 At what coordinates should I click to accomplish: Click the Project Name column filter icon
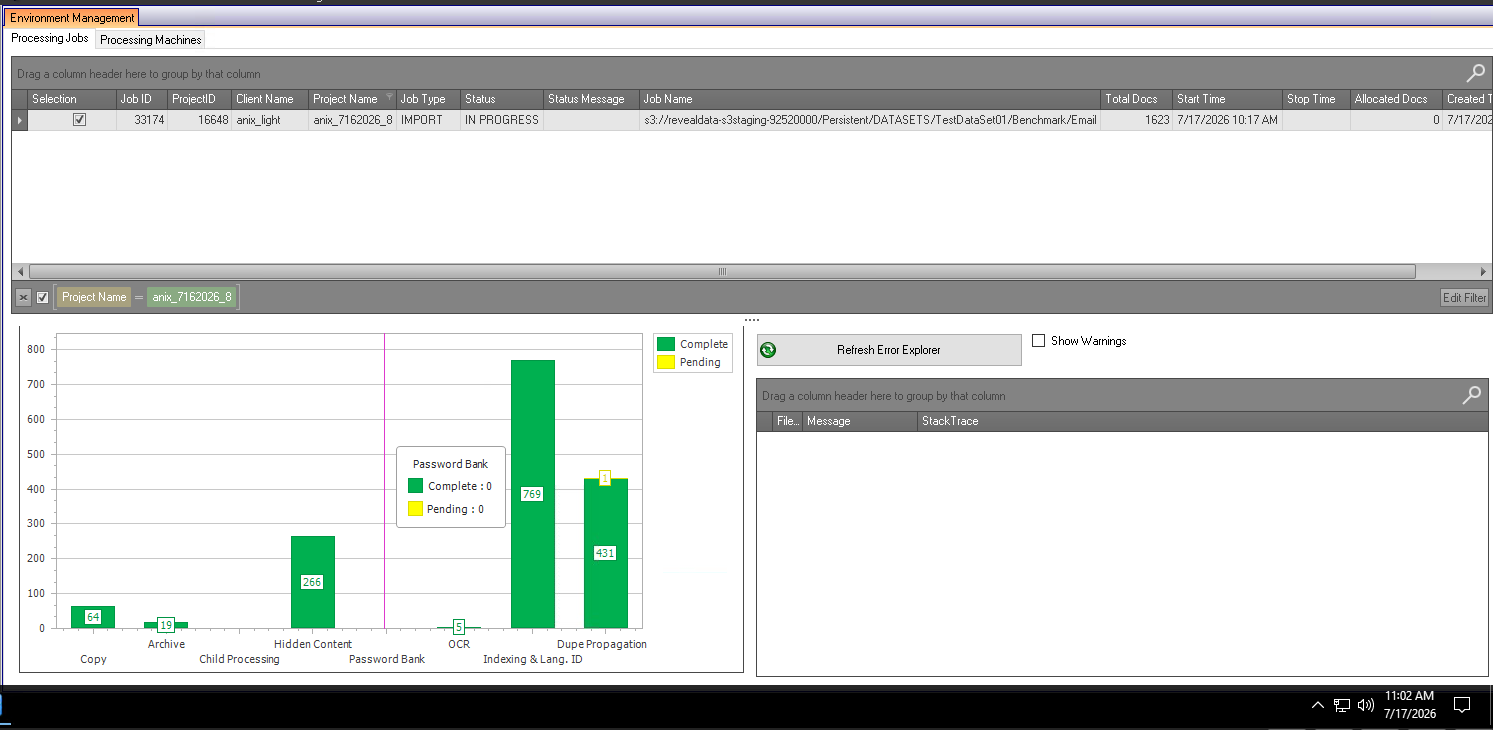pos(389,98)
